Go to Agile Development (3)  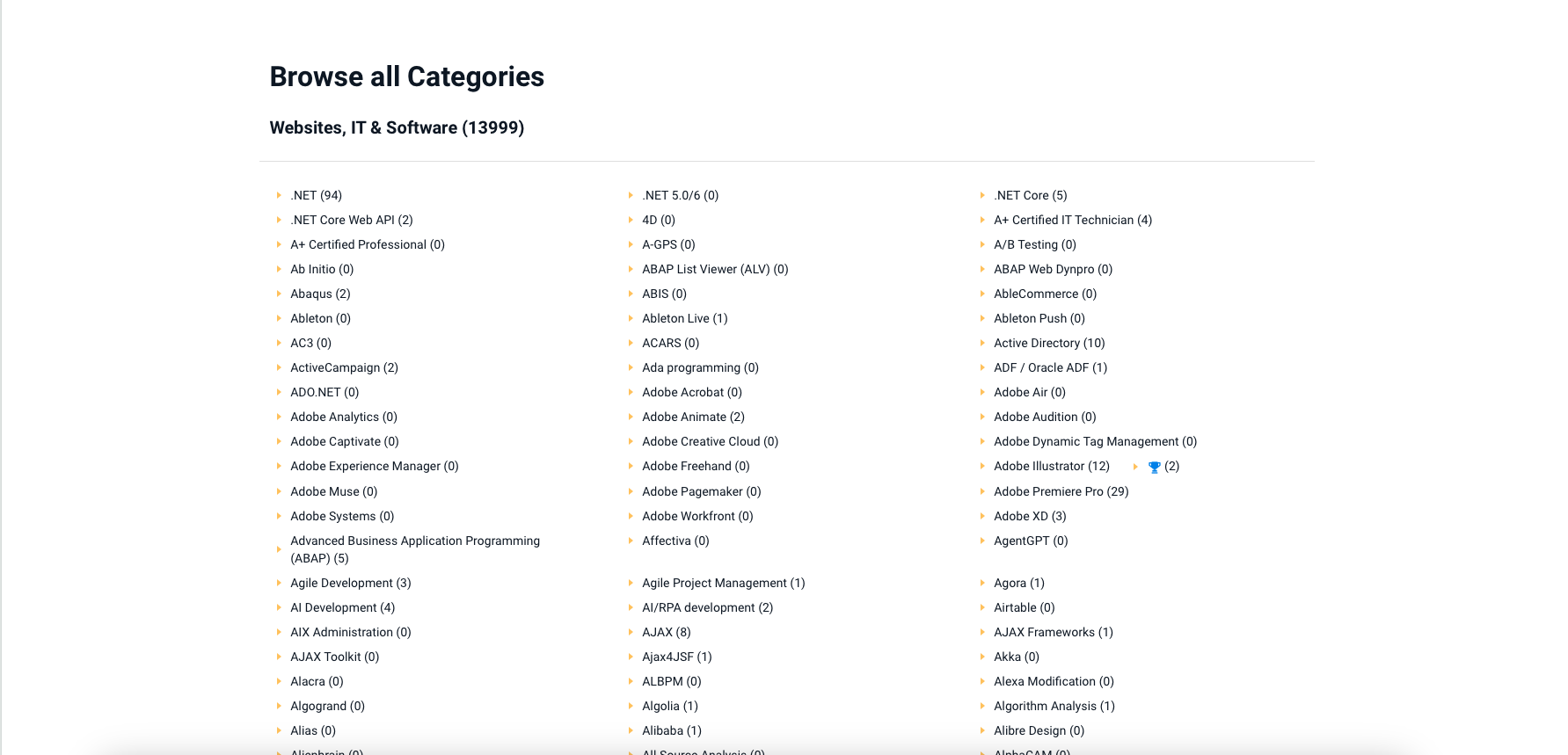tap(350, 583)
